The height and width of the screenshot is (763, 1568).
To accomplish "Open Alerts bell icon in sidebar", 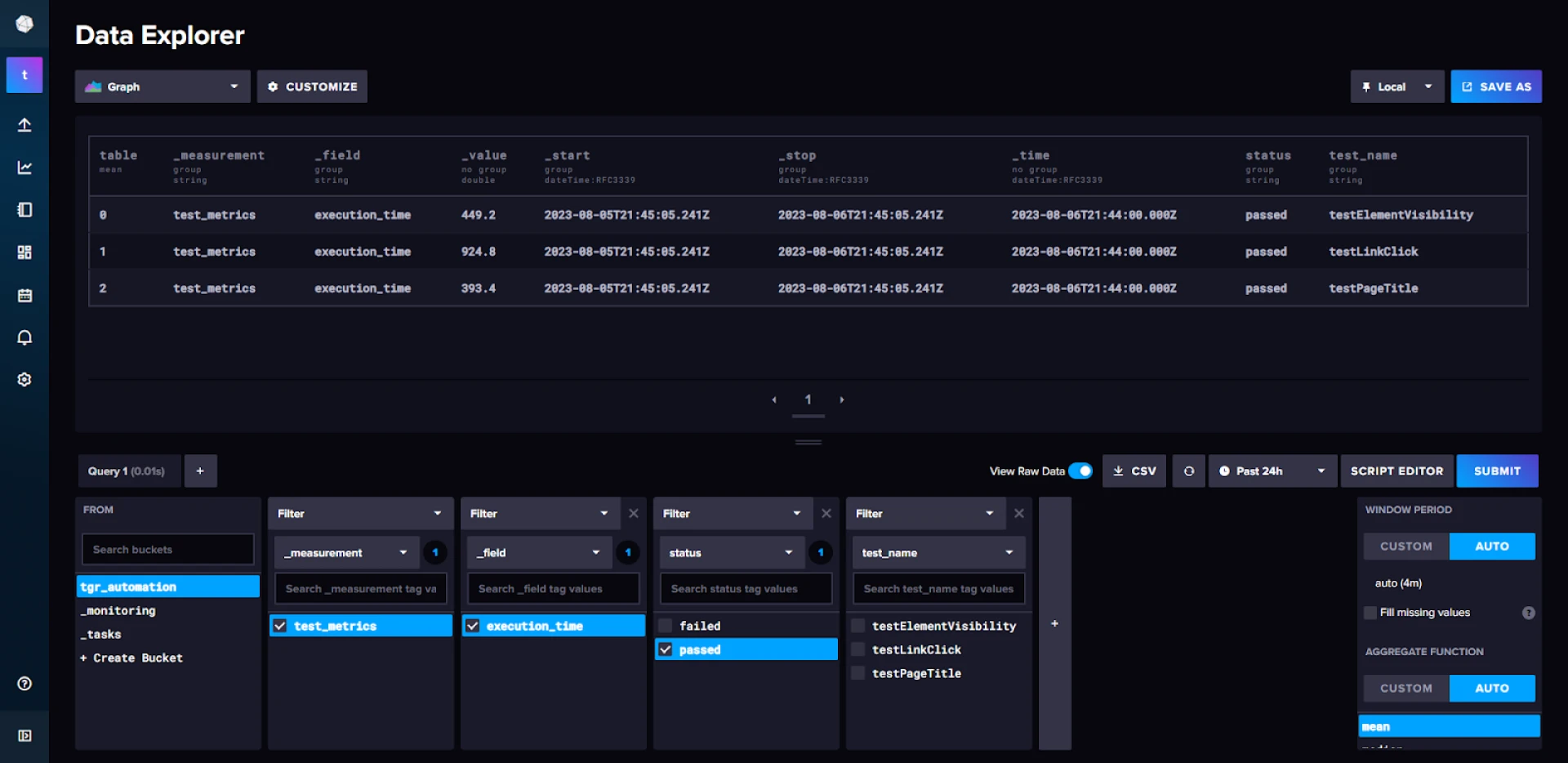I will click(24, 337).
